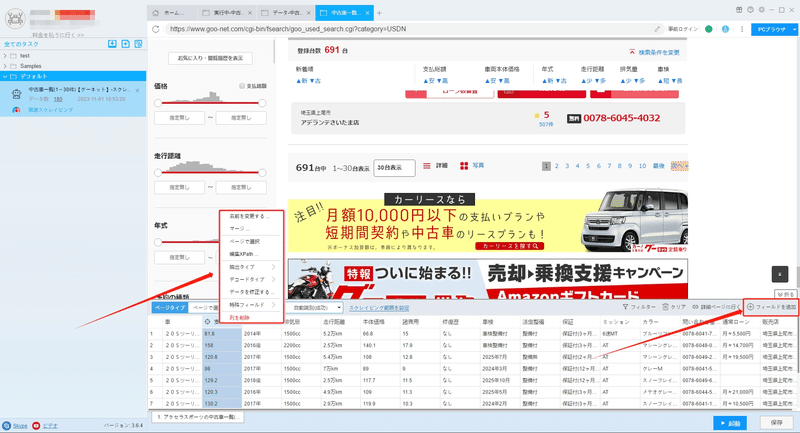Click the blue globe icon near address bar

pos(725,29)
